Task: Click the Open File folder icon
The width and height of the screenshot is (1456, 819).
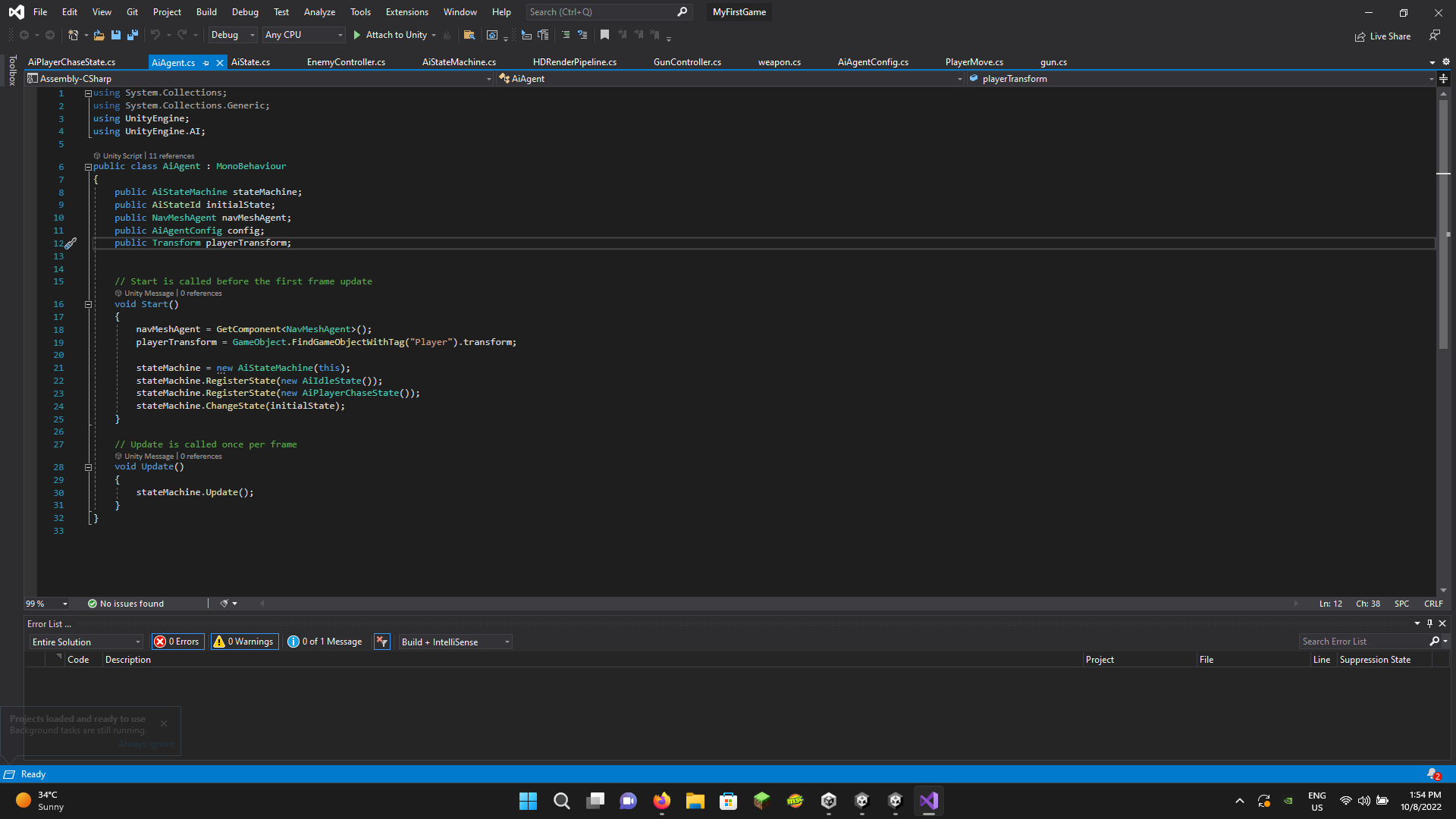Action: (x=99, y=35)
